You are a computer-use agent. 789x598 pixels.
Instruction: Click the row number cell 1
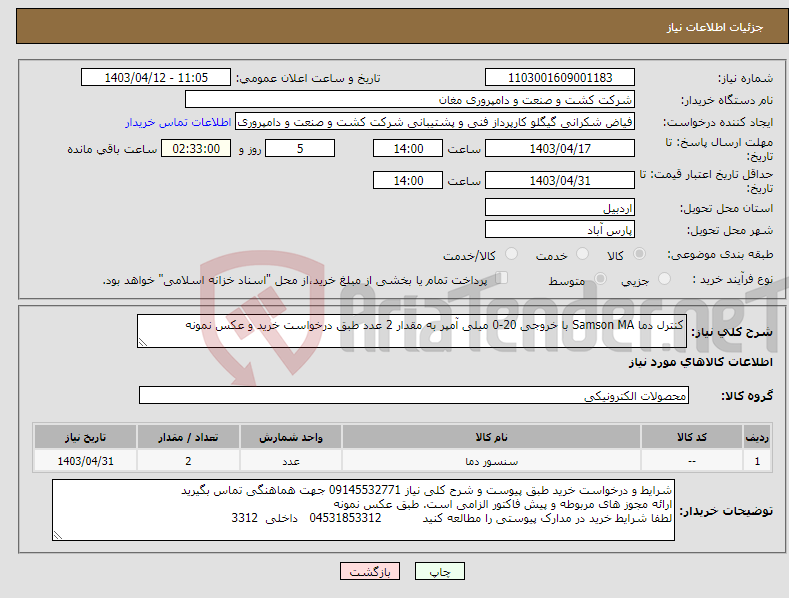[757, 461]
